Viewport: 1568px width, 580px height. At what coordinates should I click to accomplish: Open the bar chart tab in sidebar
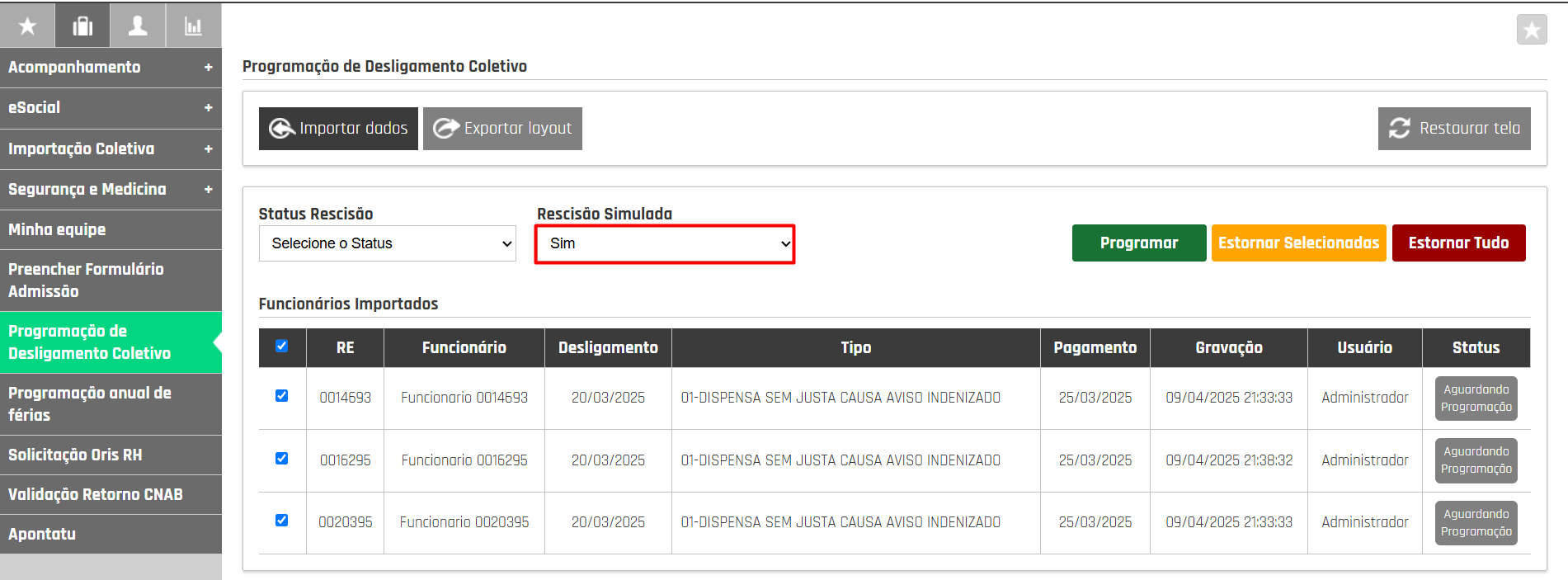(193, 26)
